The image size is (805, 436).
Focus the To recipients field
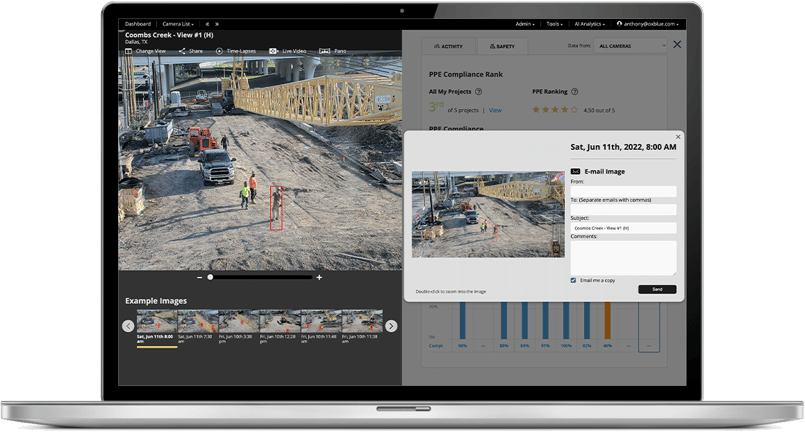click(623, 210)
